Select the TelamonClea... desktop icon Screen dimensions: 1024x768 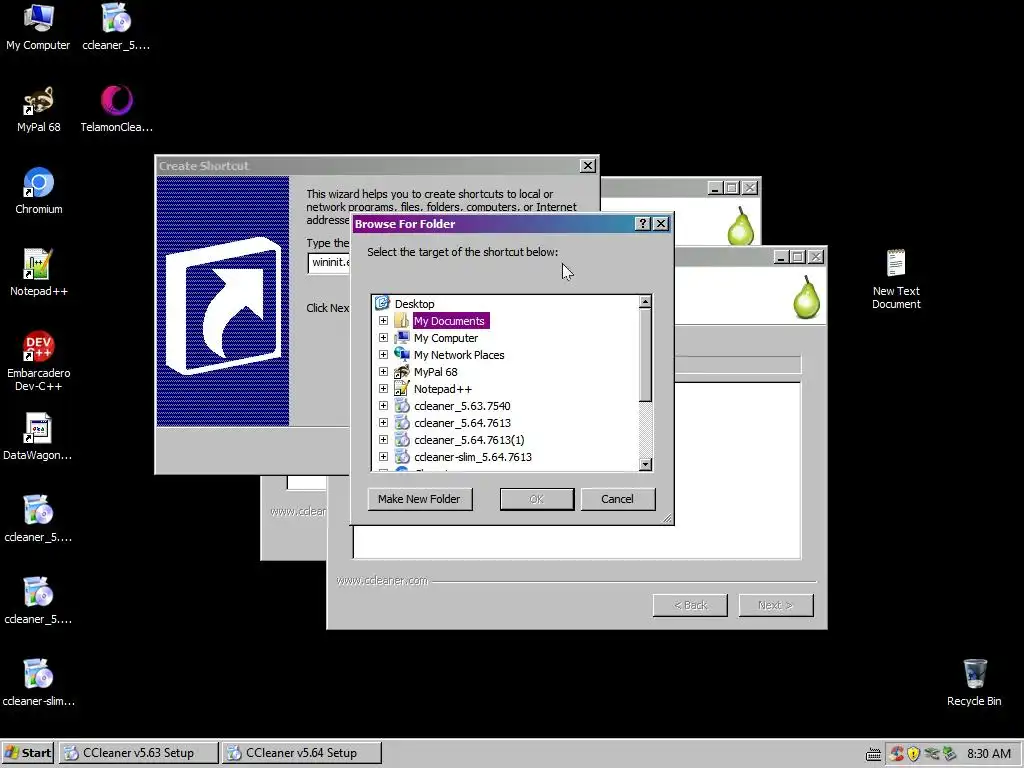116,110
